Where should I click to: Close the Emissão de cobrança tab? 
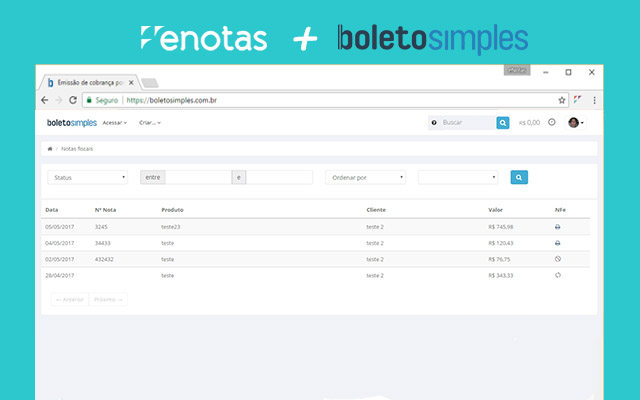coord(131,82)
